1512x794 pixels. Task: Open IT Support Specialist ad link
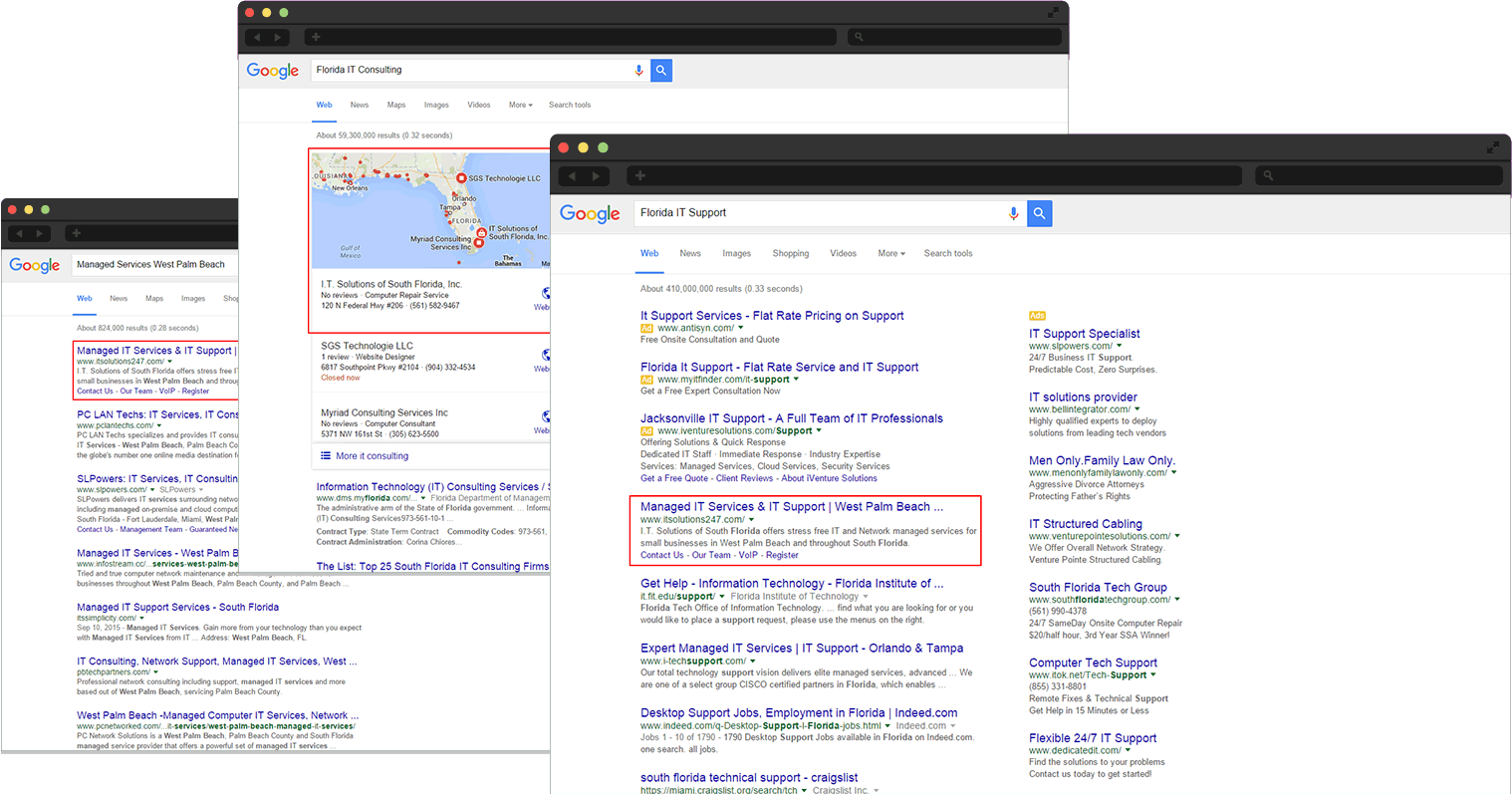point(1085,334)
